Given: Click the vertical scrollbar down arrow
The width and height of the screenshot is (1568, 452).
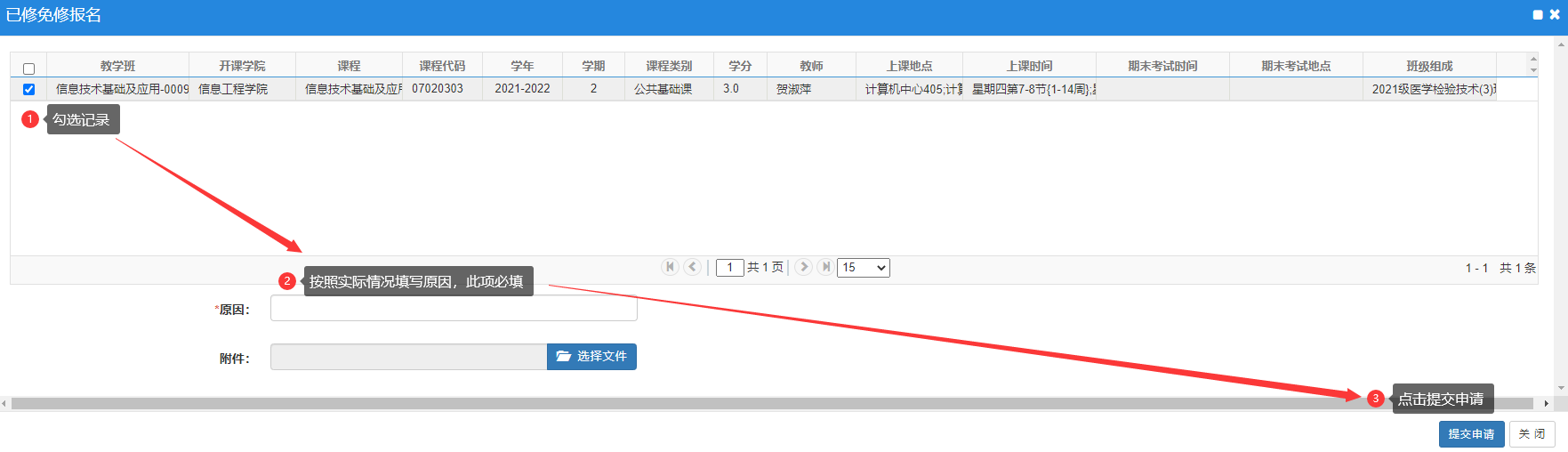Looking at the screenshot, I should 1562,388.
